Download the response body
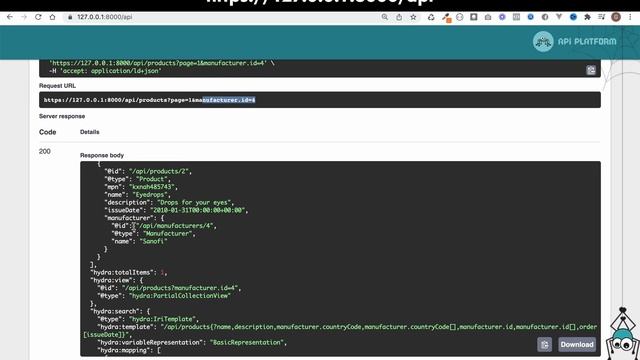The image size is (640, 360). pos(577,344)
